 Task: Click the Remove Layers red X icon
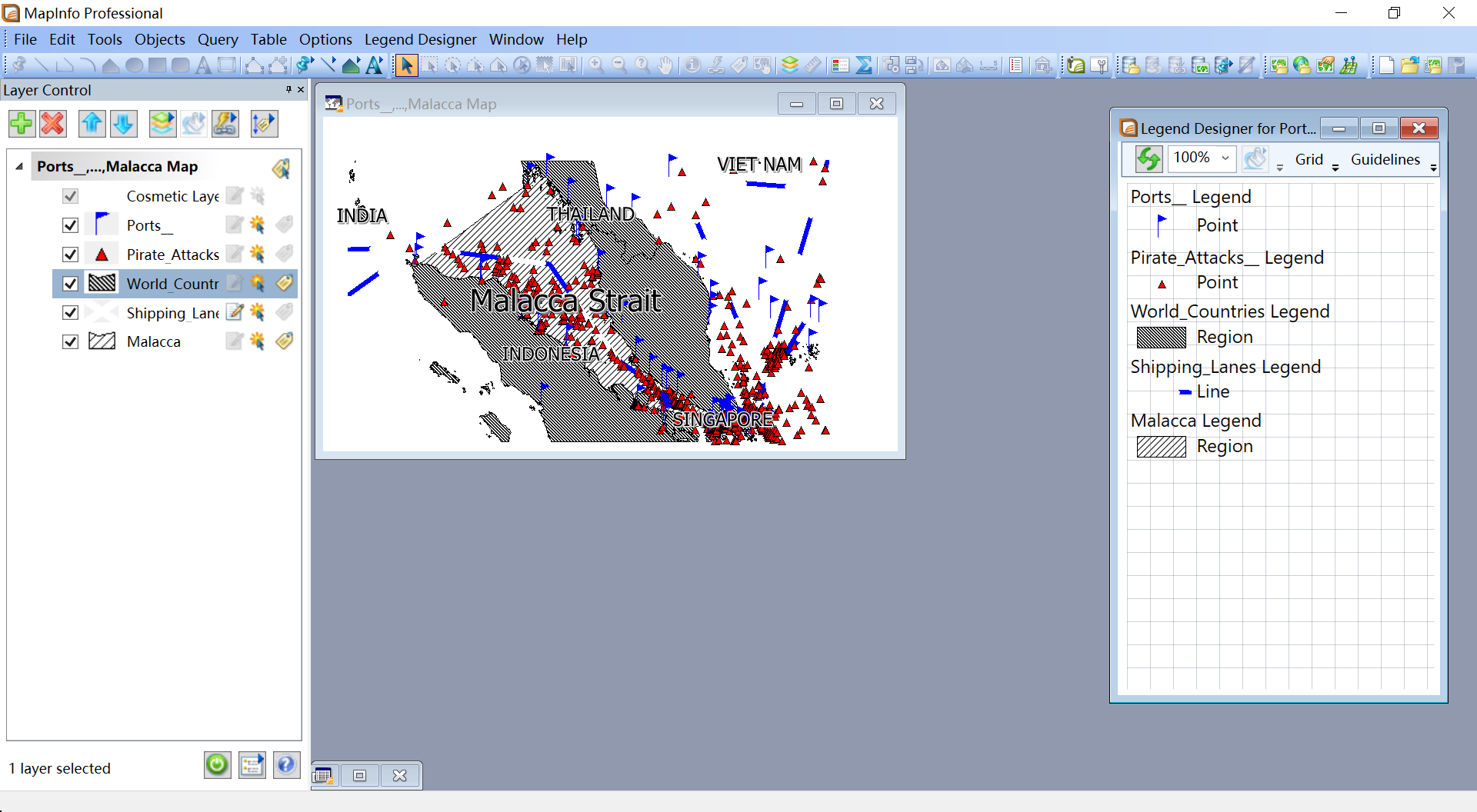53,124
